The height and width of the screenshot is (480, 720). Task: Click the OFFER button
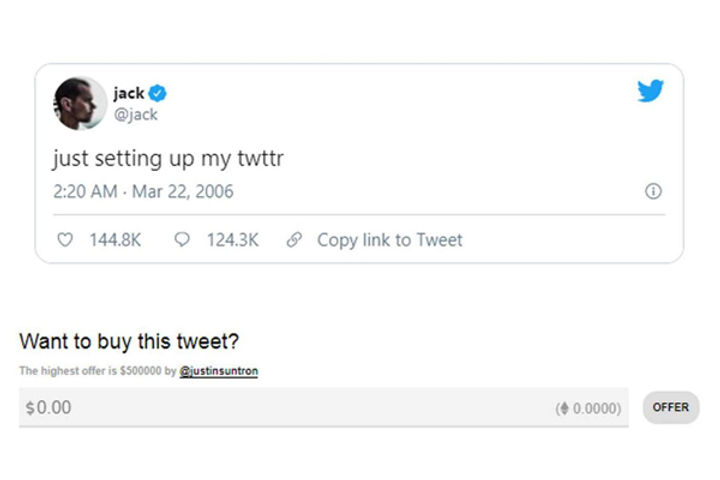tap(671, 407)
